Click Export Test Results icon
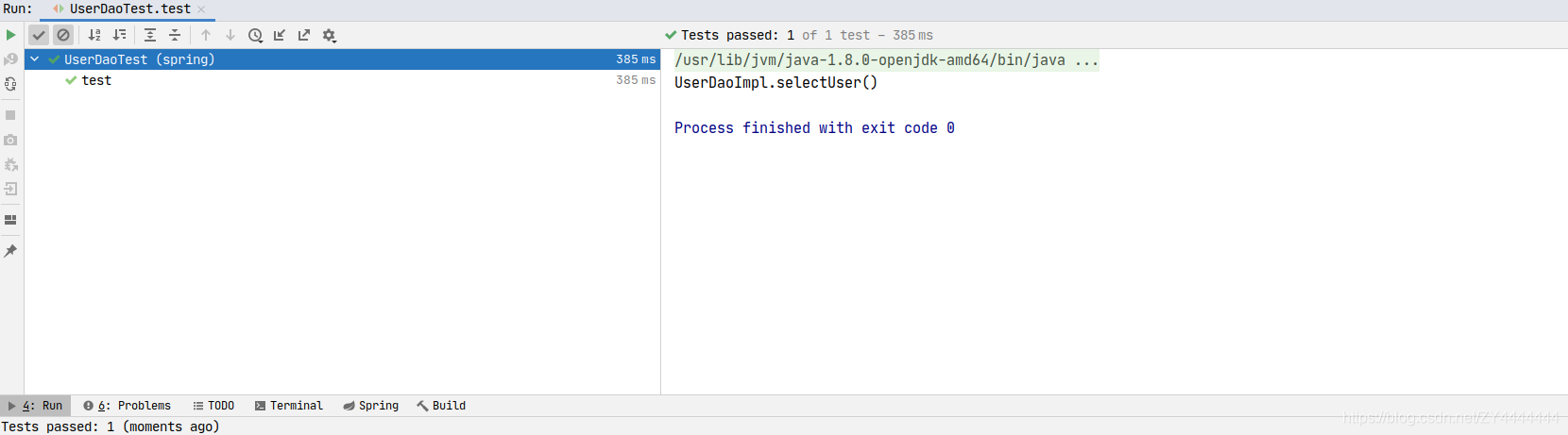 pos(304,35)
